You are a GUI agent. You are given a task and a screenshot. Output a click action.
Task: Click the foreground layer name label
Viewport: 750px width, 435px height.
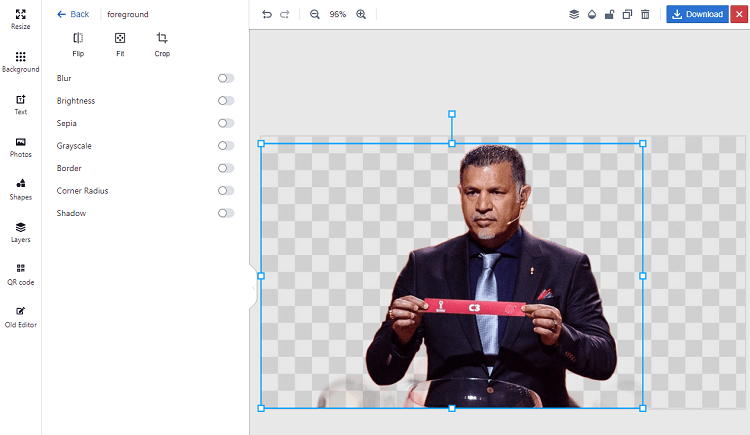[x=128, y=14]
